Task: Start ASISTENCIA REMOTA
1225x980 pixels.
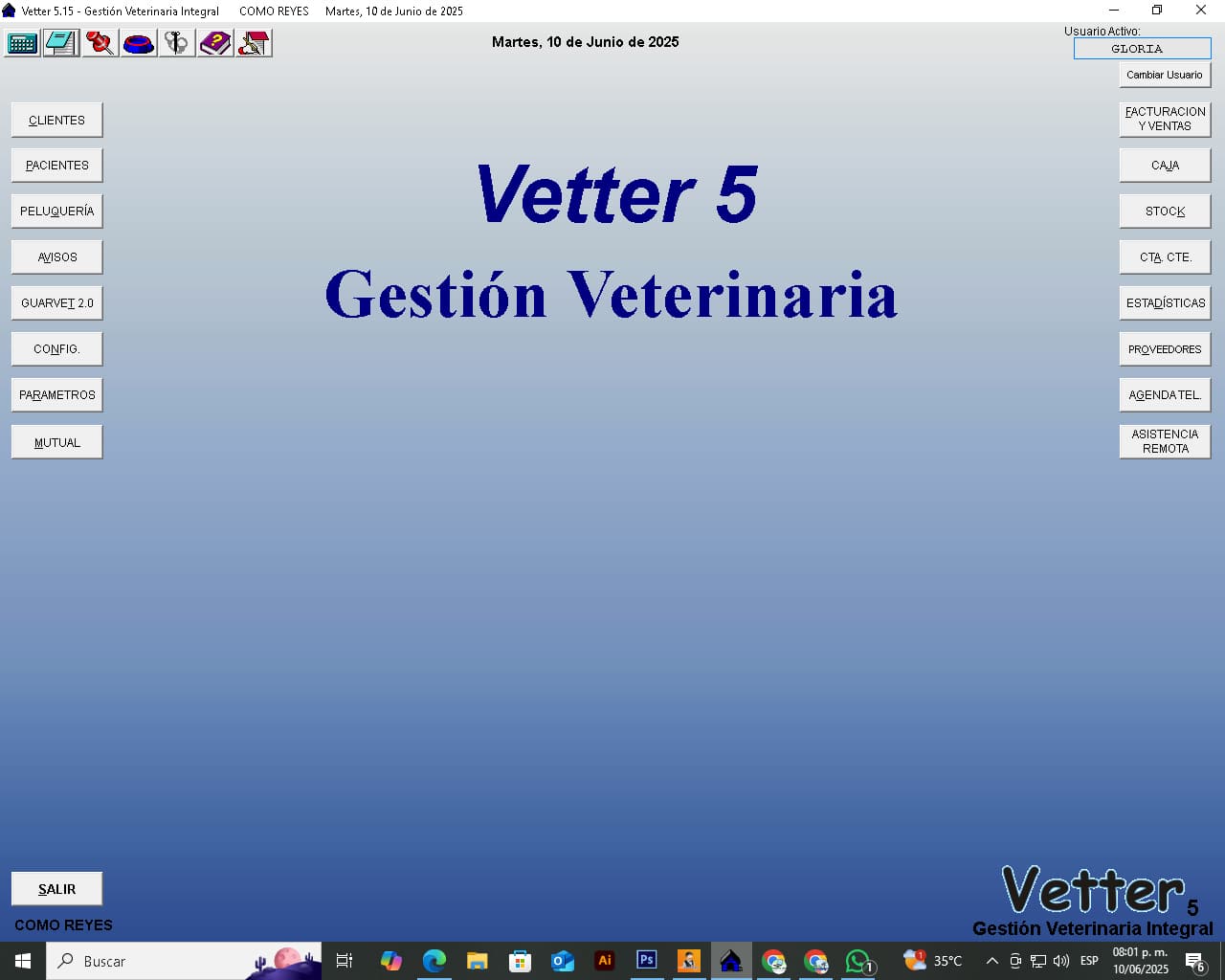Action: (x=1165, y=441)
